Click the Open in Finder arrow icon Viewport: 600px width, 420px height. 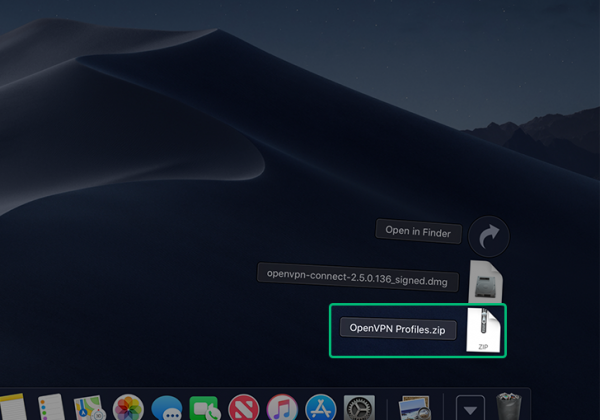click(x=489, y=236)
